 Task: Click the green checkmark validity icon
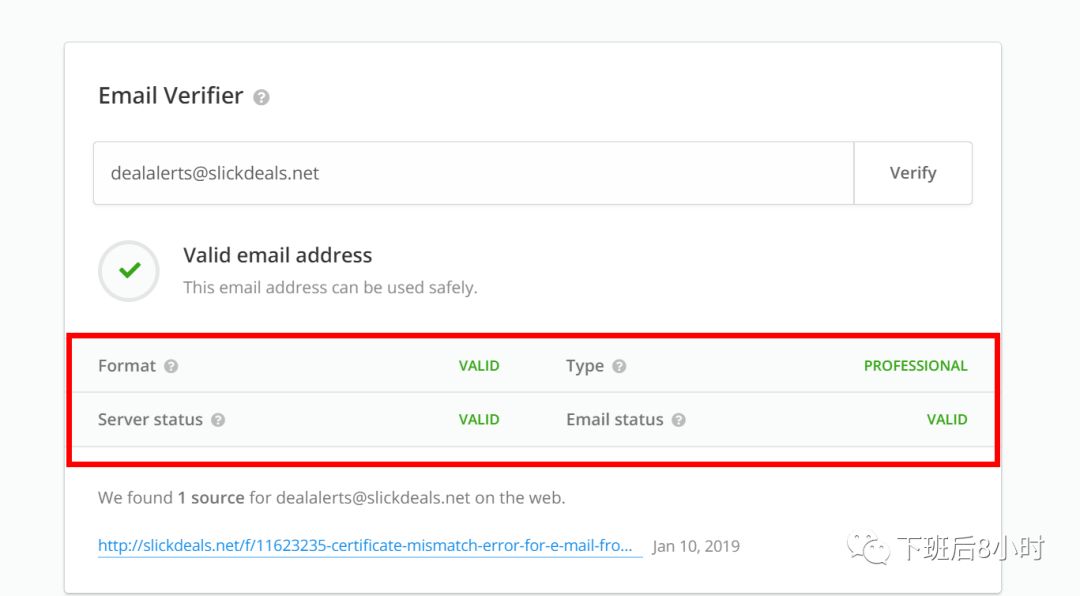129,271
